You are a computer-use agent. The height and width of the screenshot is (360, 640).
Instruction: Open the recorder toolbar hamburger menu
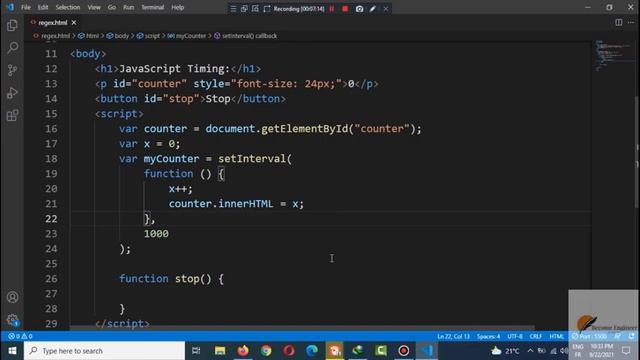coord(233,9)
